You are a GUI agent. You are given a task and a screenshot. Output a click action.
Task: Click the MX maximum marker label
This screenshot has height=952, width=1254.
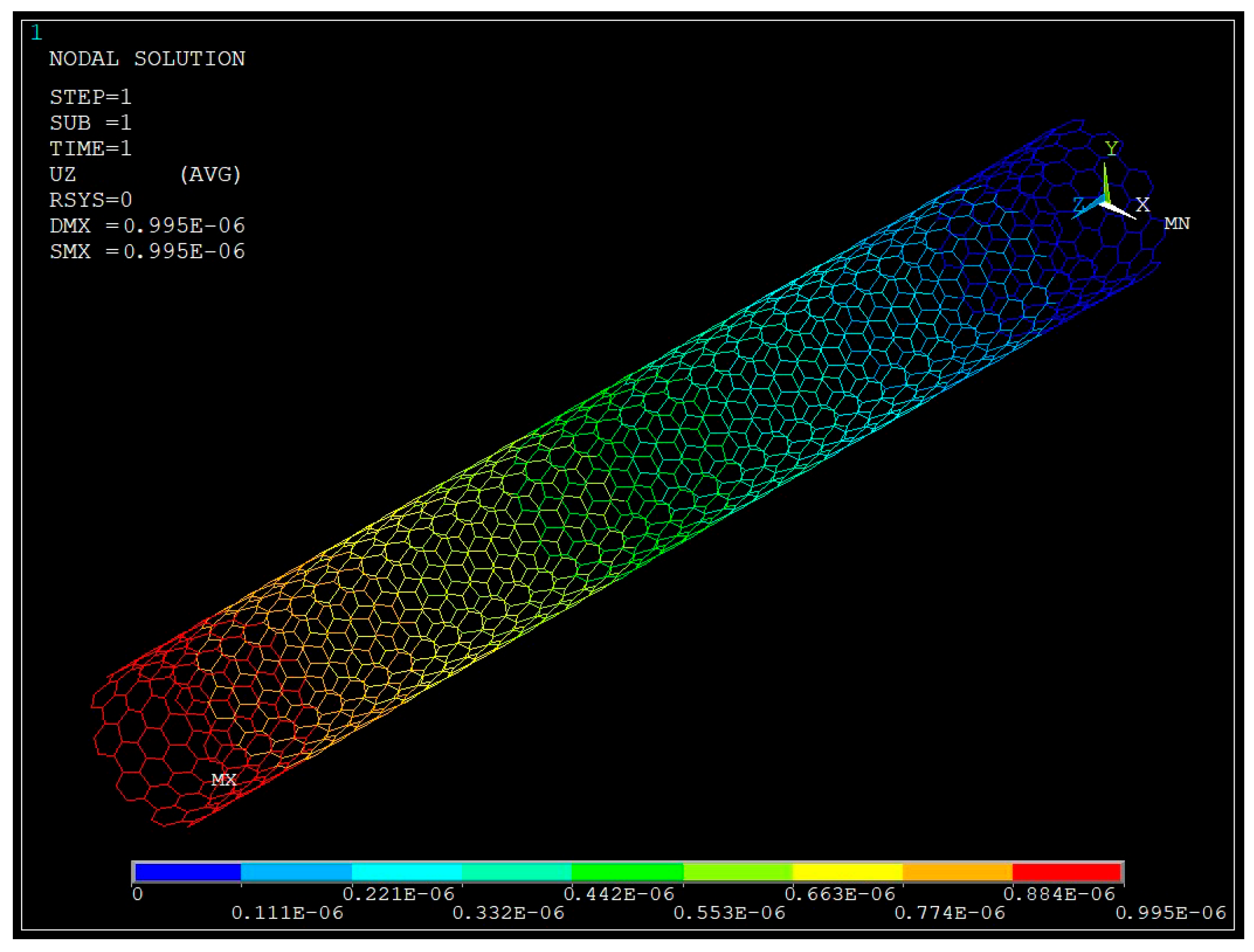coord(223,780)
